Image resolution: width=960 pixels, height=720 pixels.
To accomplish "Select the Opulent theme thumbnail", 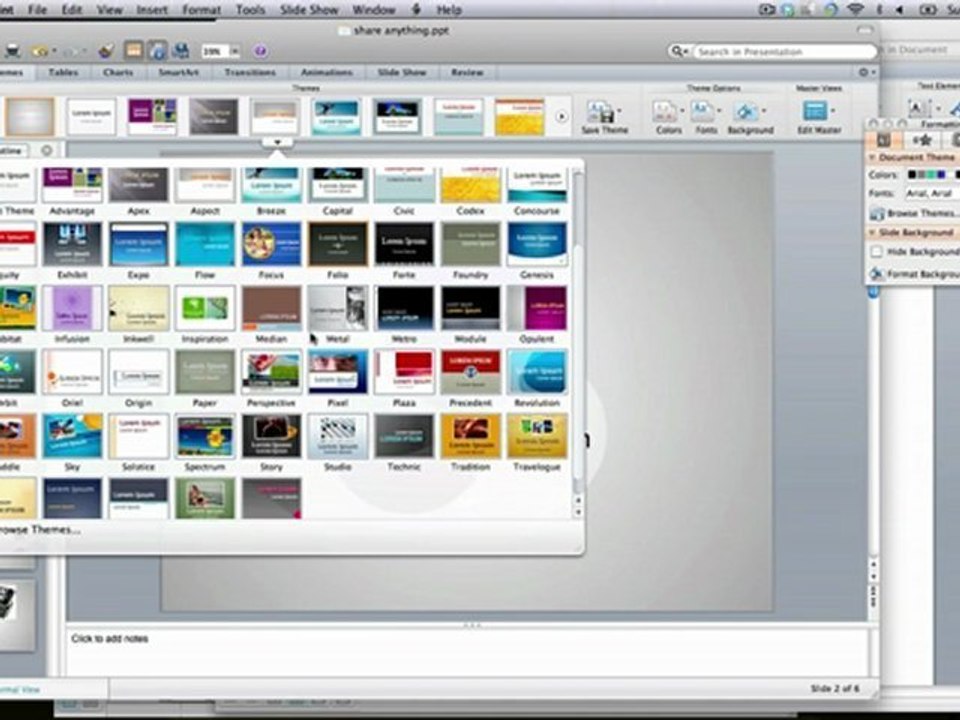I will tap(537, 309).
